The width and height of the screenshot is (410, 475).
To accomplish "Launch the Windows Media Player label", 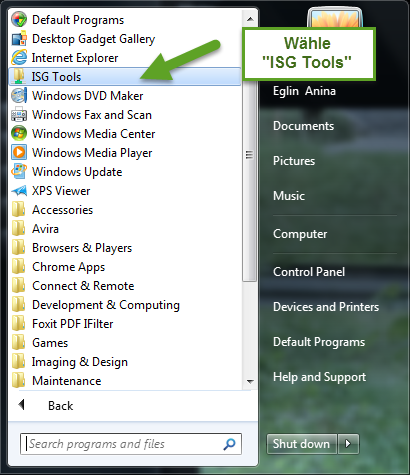I will coord(92,153).
